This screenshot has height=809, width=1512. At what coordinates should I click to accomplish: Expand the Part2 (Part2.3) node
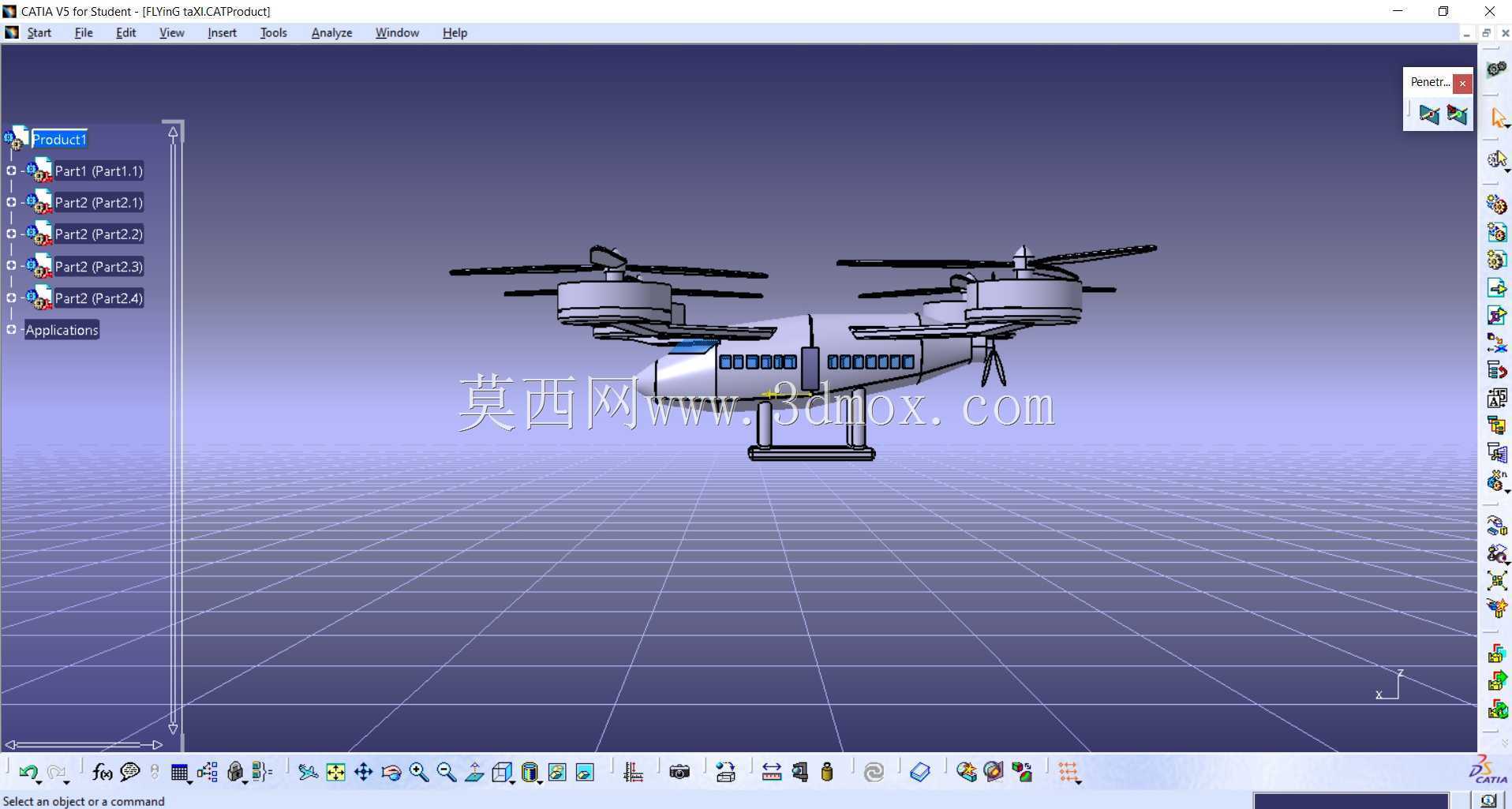click(11, 266)
